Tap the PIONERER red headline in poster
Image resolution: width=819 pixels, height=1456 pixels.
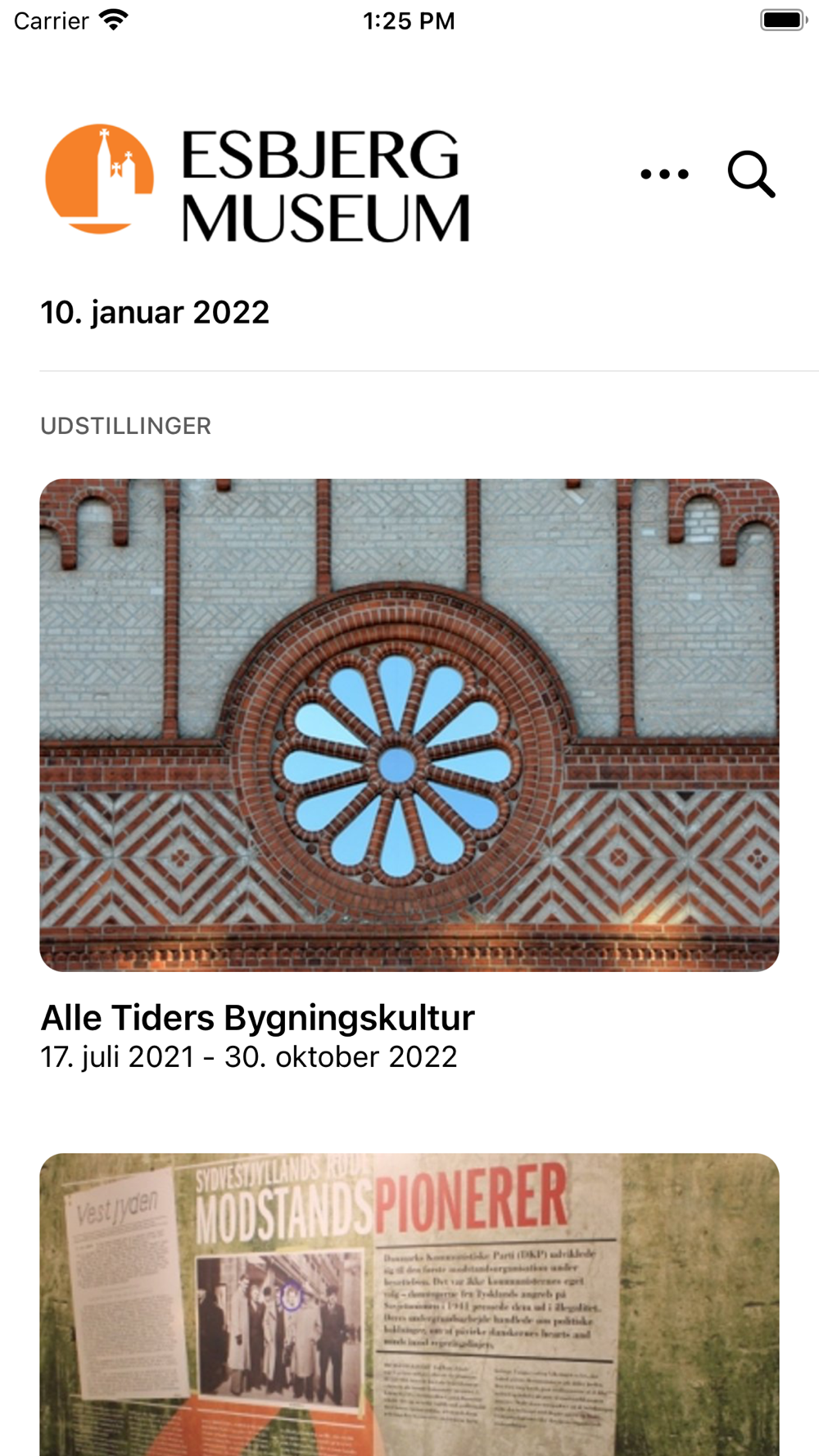point(470,1200)
